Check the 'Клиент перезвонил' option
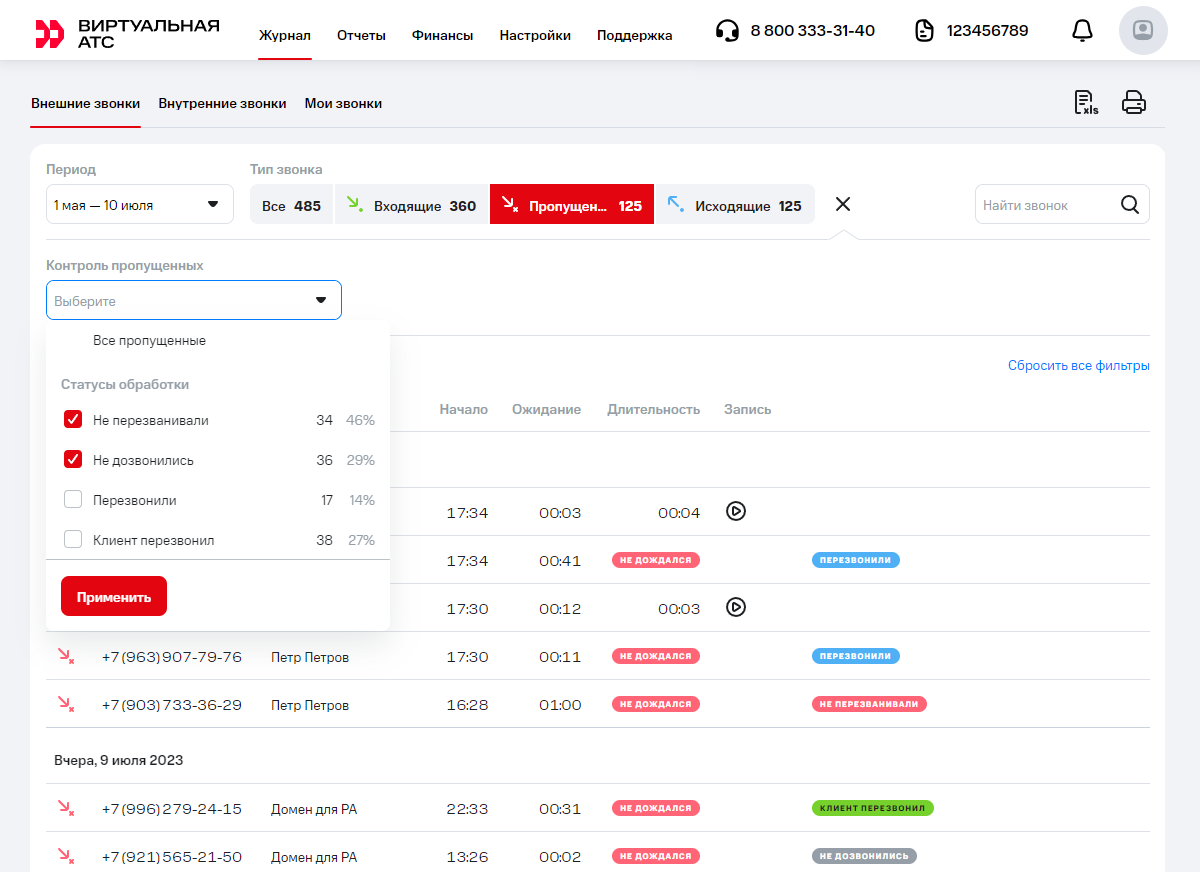Viewport: 1200px width, 872px height. click(73, 540)
